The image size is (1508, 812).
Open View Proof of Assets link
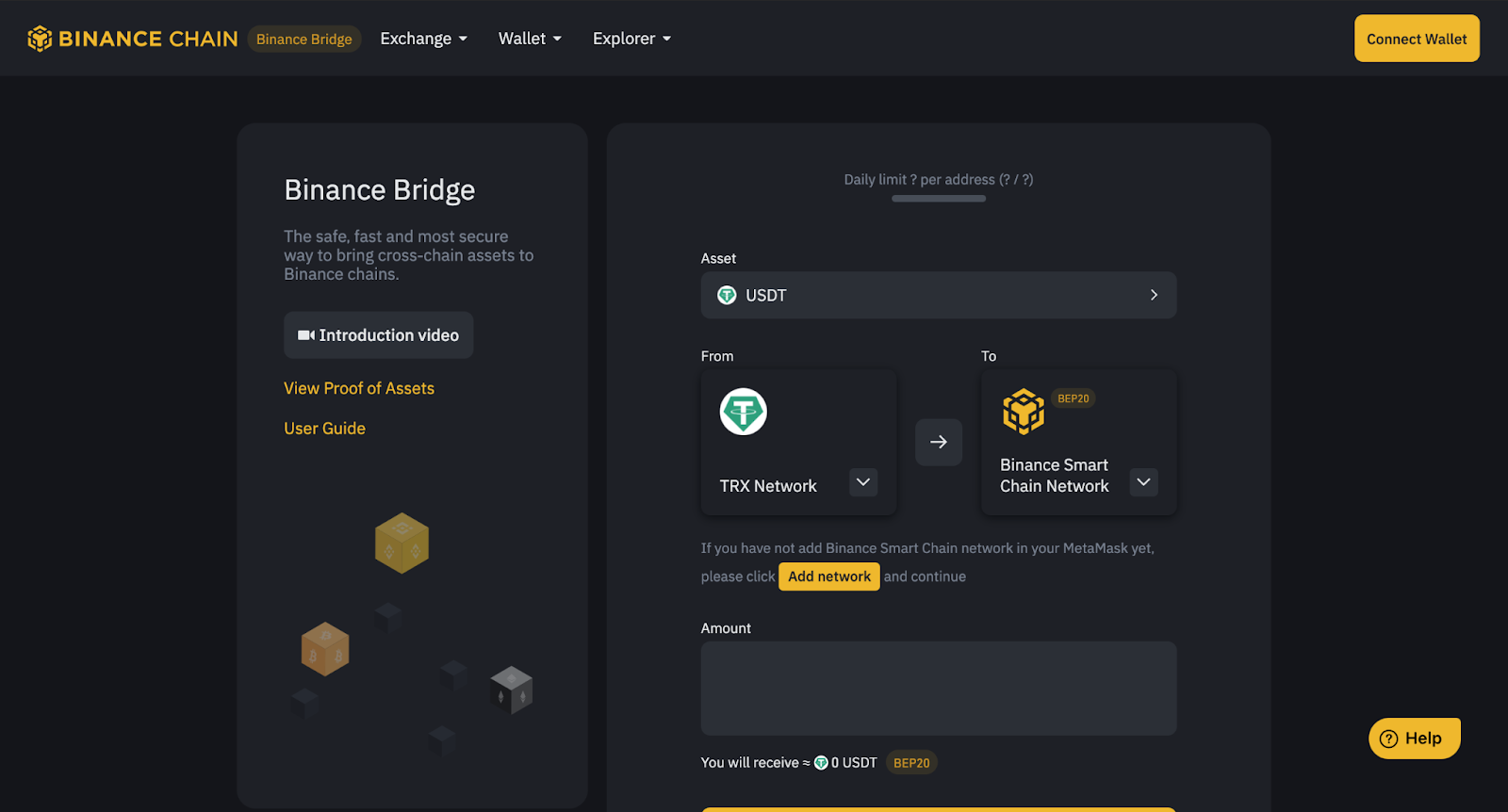point(359,388)
